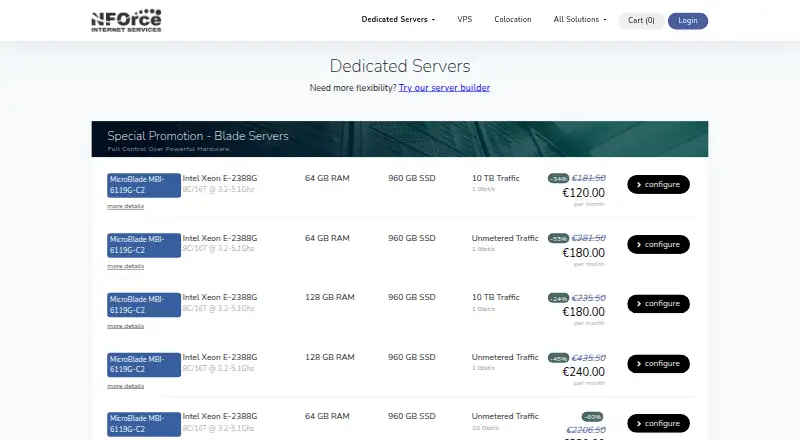Screen dimensions: 800x440
Task: Click the struck-through €381.50 original price
Action: click(x=589, y=238)
